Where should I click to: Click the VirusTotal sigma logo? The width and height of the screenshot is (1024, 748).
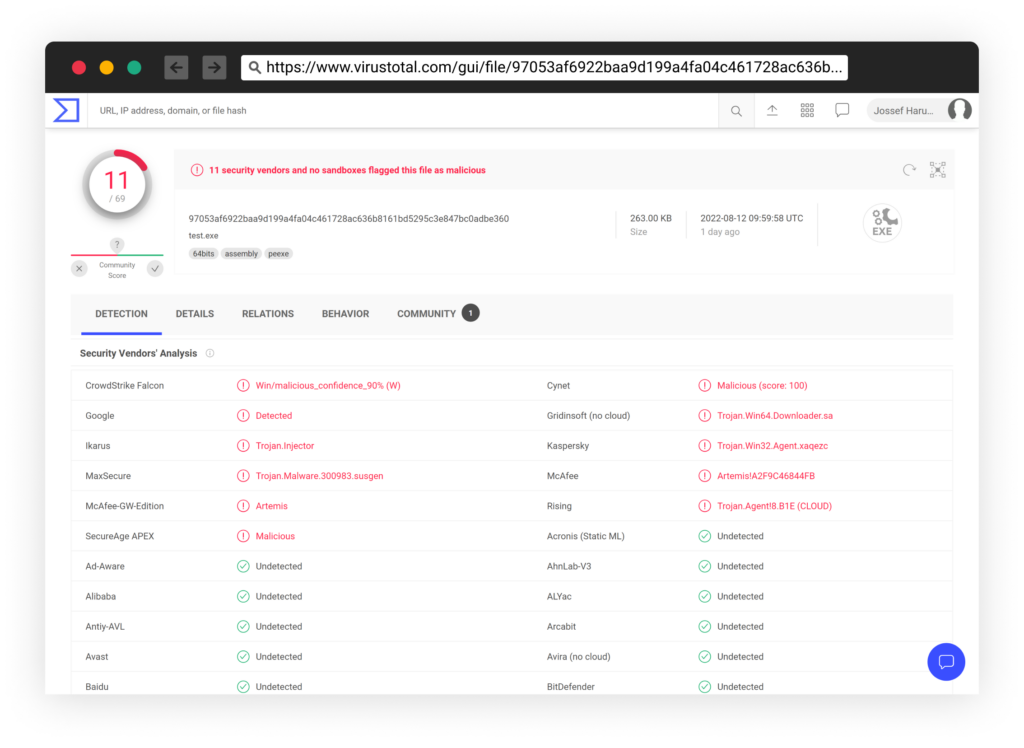coord(66,110)
